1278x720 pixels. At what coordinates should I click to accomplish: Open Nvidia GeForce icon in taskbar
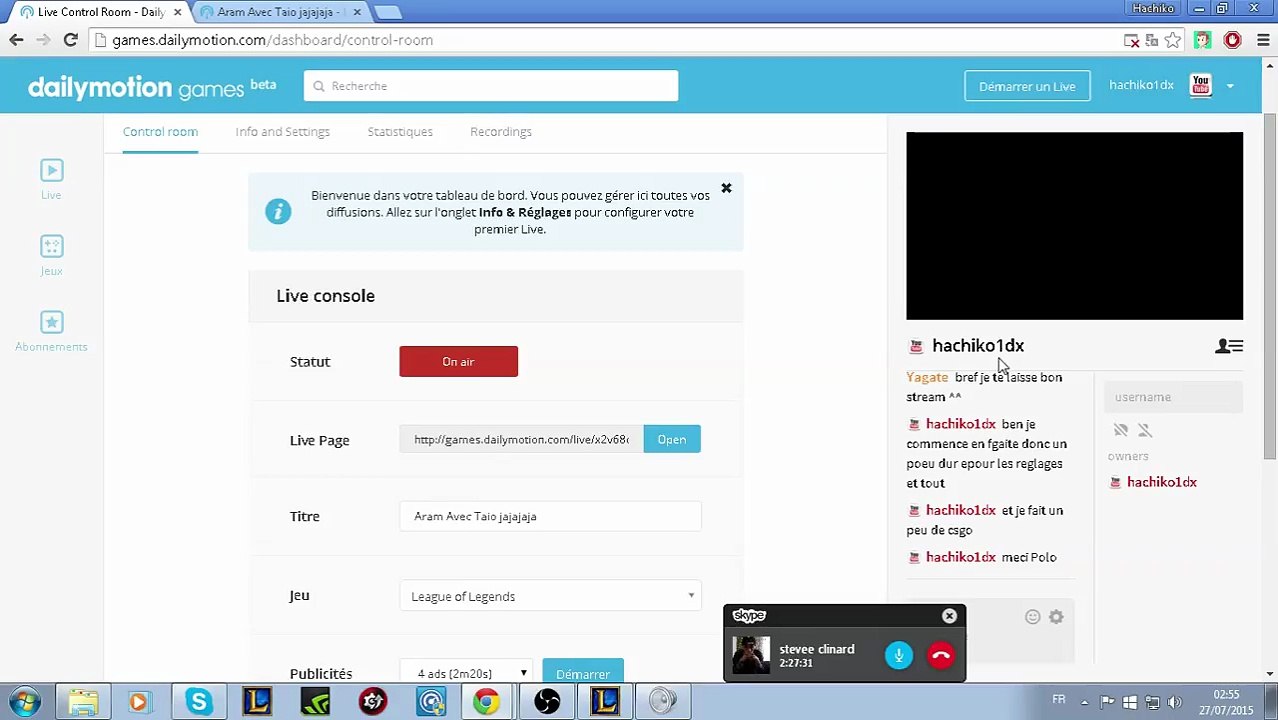coord(315,701)
